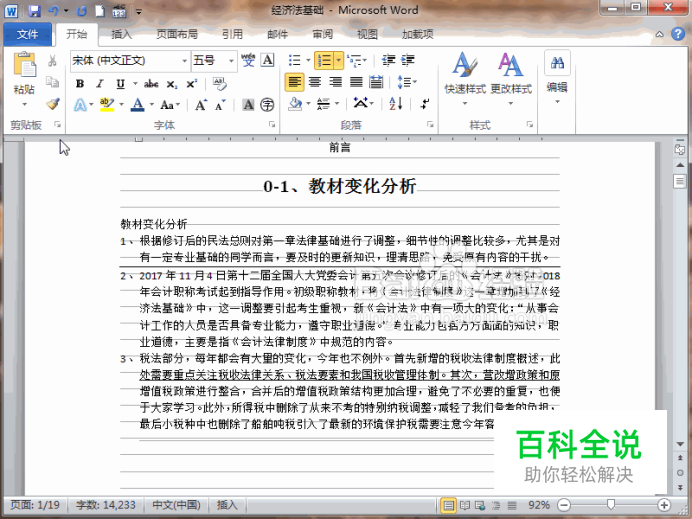The image size is (692, 519).
Task: Select Print Layout view in status bar
Action: (x=448, y=505)
